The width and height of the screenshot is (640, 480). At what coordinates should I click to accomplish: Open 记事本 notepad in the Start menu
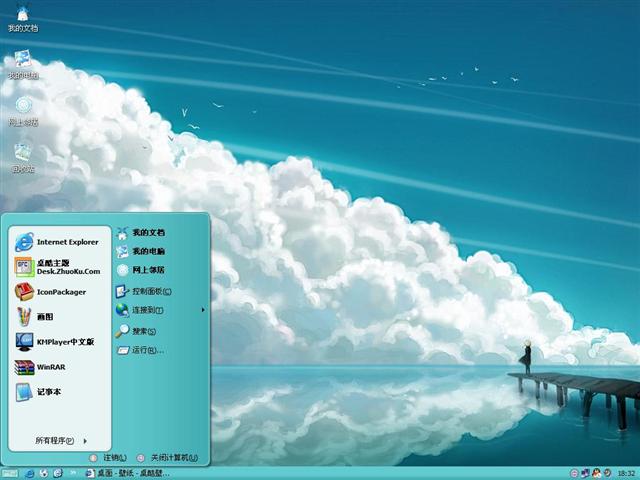click(38, 392)
